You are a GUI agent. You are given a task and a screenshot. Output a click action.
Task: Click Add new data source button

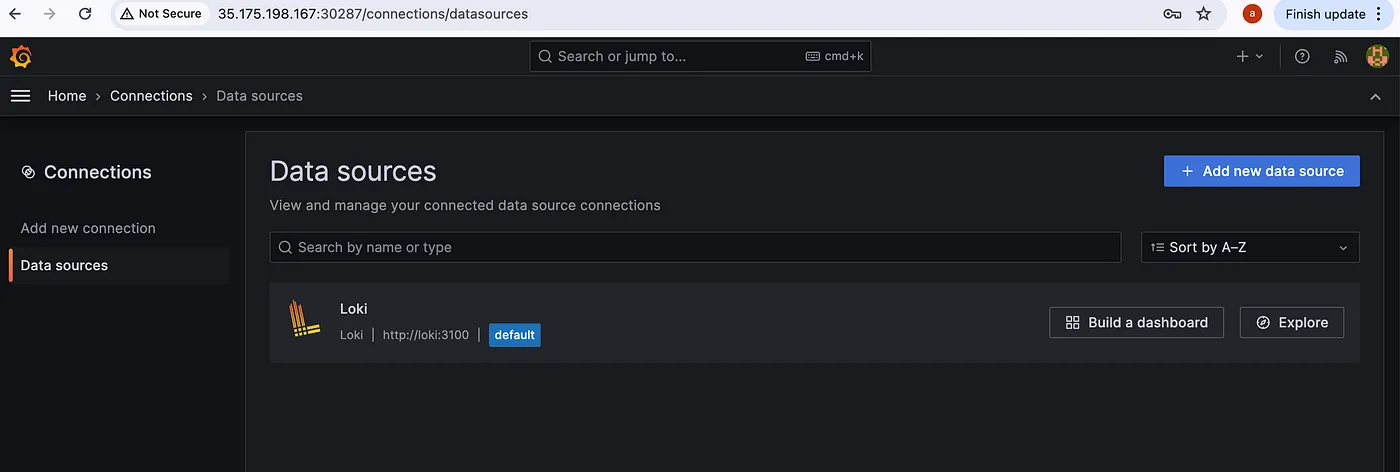point(1262,171)
